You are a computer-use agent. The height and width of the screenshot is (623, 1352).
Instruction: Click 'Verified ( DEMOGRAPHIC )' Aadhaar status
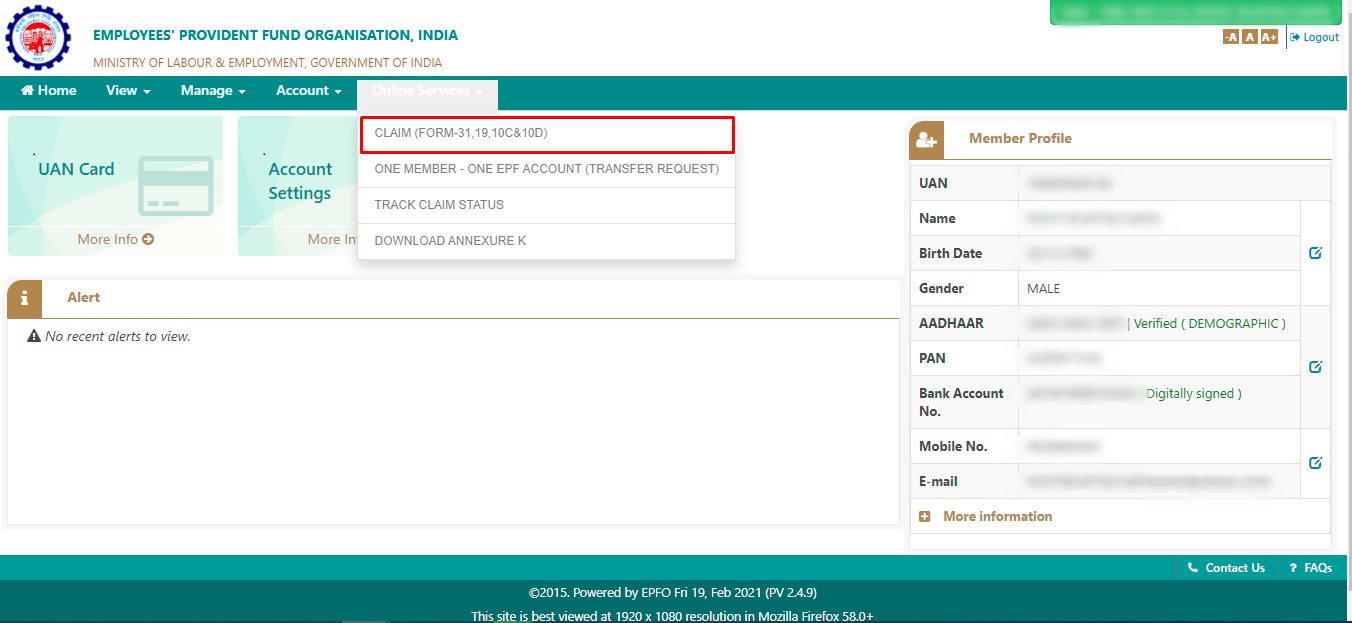(x=1210, y=323)
